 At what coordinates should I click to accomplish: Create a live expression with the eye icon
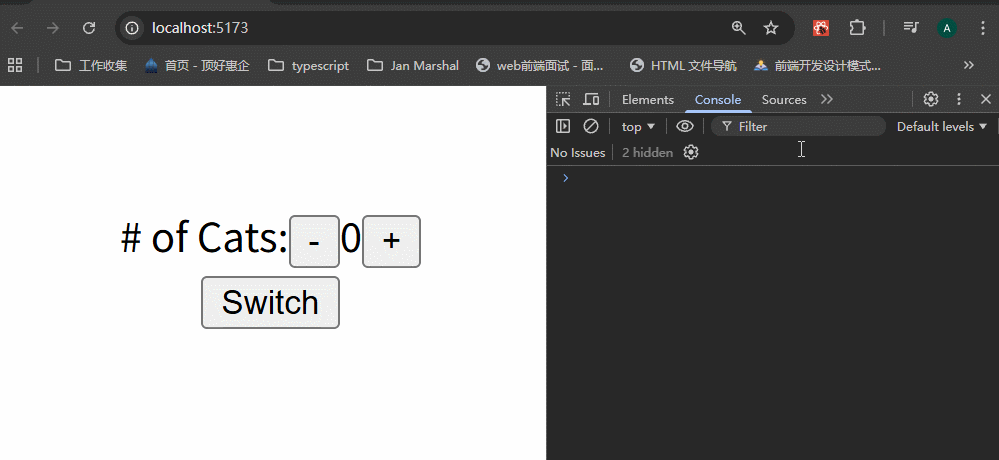pyautogui.click(x=685, y=126)
